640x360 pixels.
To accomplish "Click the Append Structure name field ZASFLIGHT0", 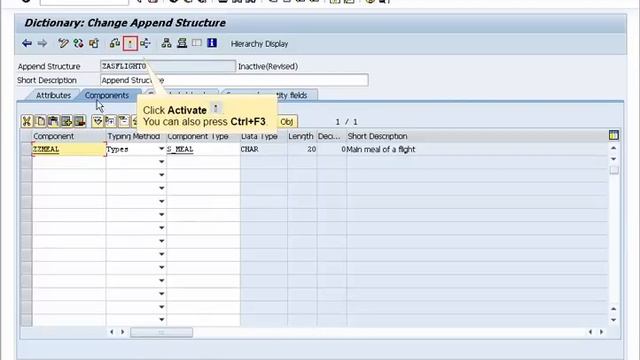I will coord(168,66).
